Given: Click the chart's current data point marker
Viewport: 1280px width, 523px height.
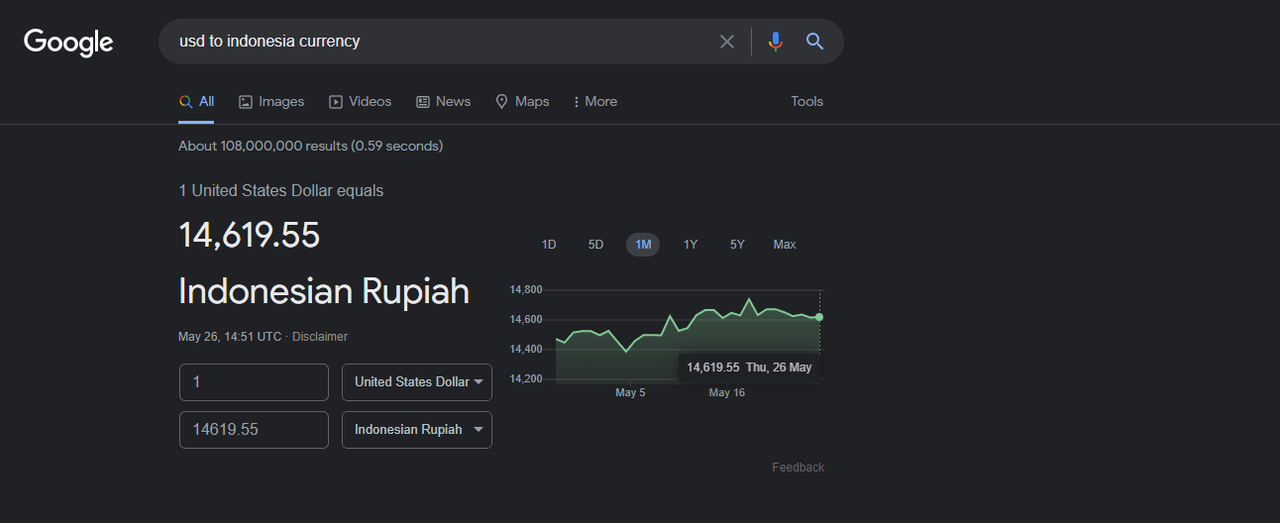Looking at the screenshot, I should coord(819,317).
